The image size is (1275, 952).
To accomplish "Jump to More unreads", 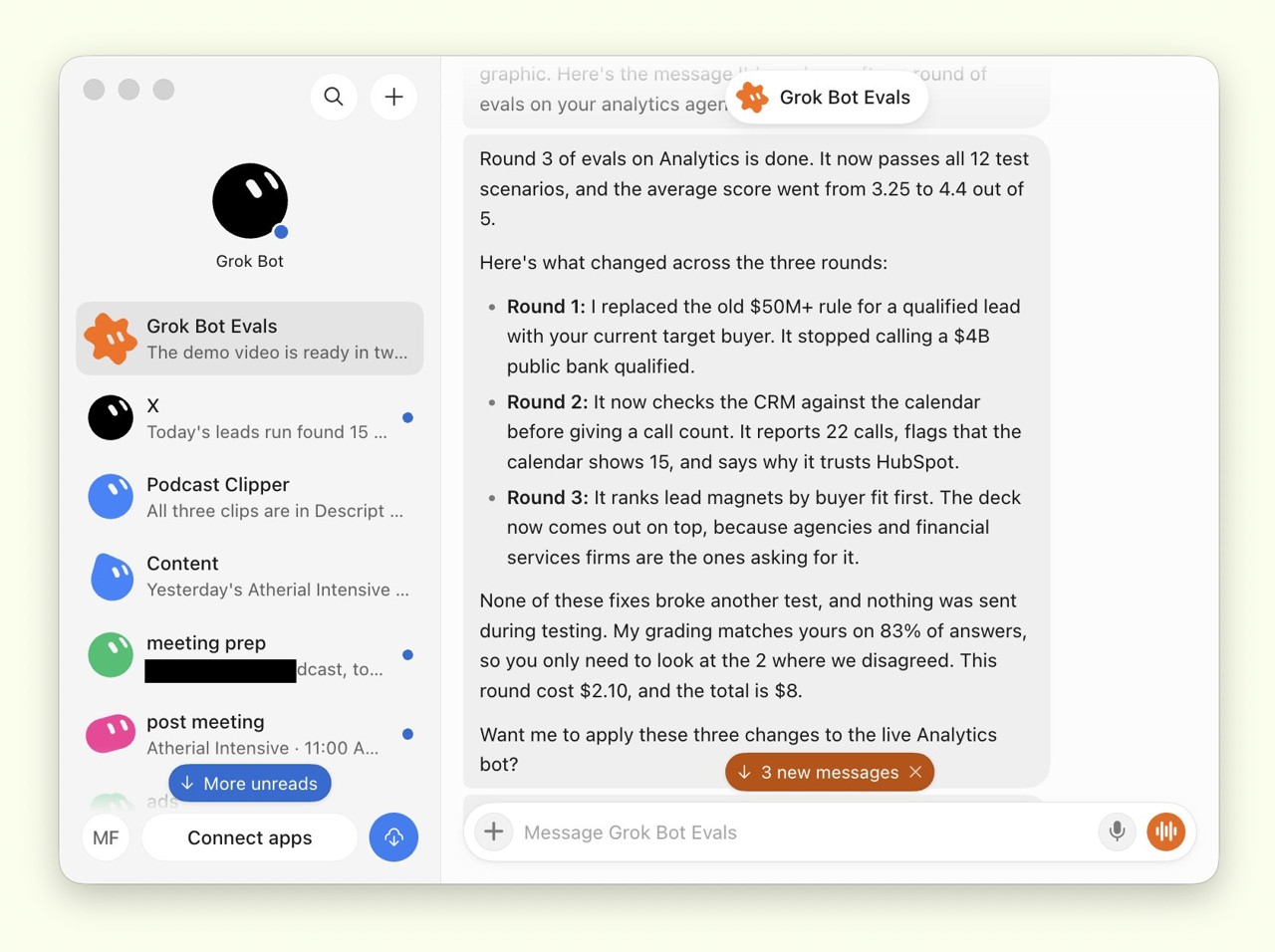I will [250, 784].
